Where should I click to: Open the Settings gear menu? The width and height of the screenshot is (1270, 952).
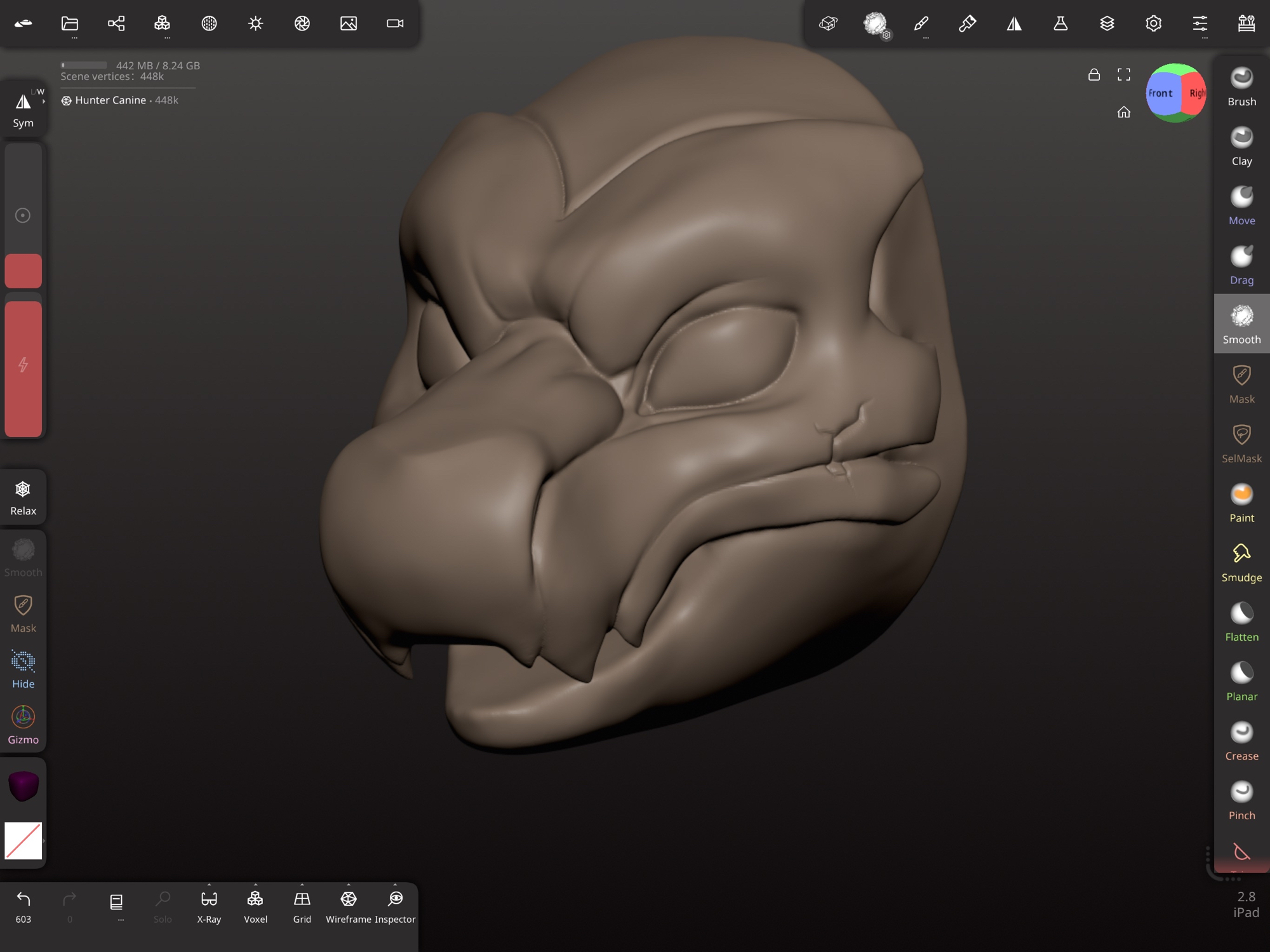click(1153, 23)
